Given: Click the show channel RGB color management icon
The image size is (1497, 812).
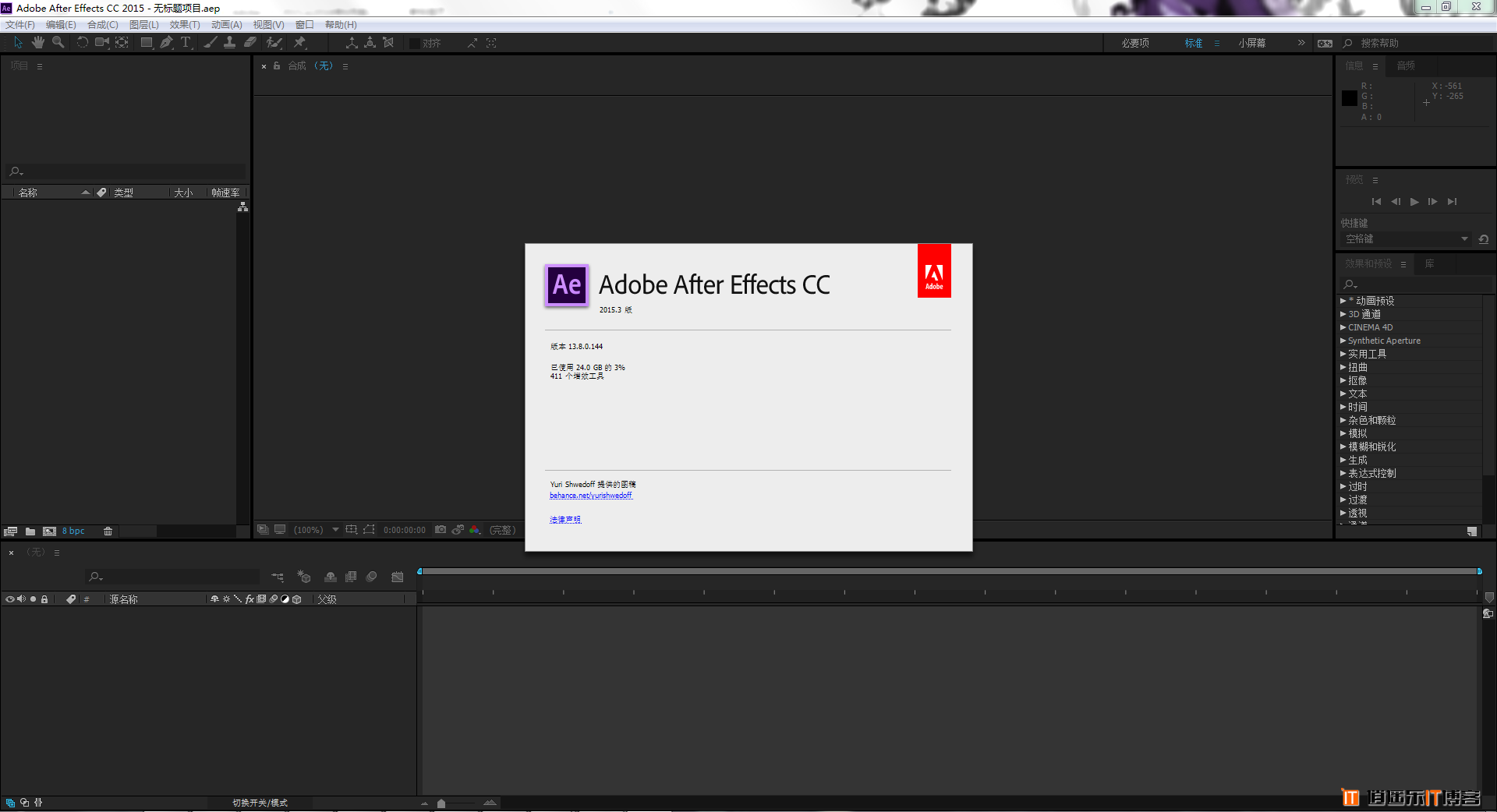Looking at the screenshot, I should tap(475, 530).
